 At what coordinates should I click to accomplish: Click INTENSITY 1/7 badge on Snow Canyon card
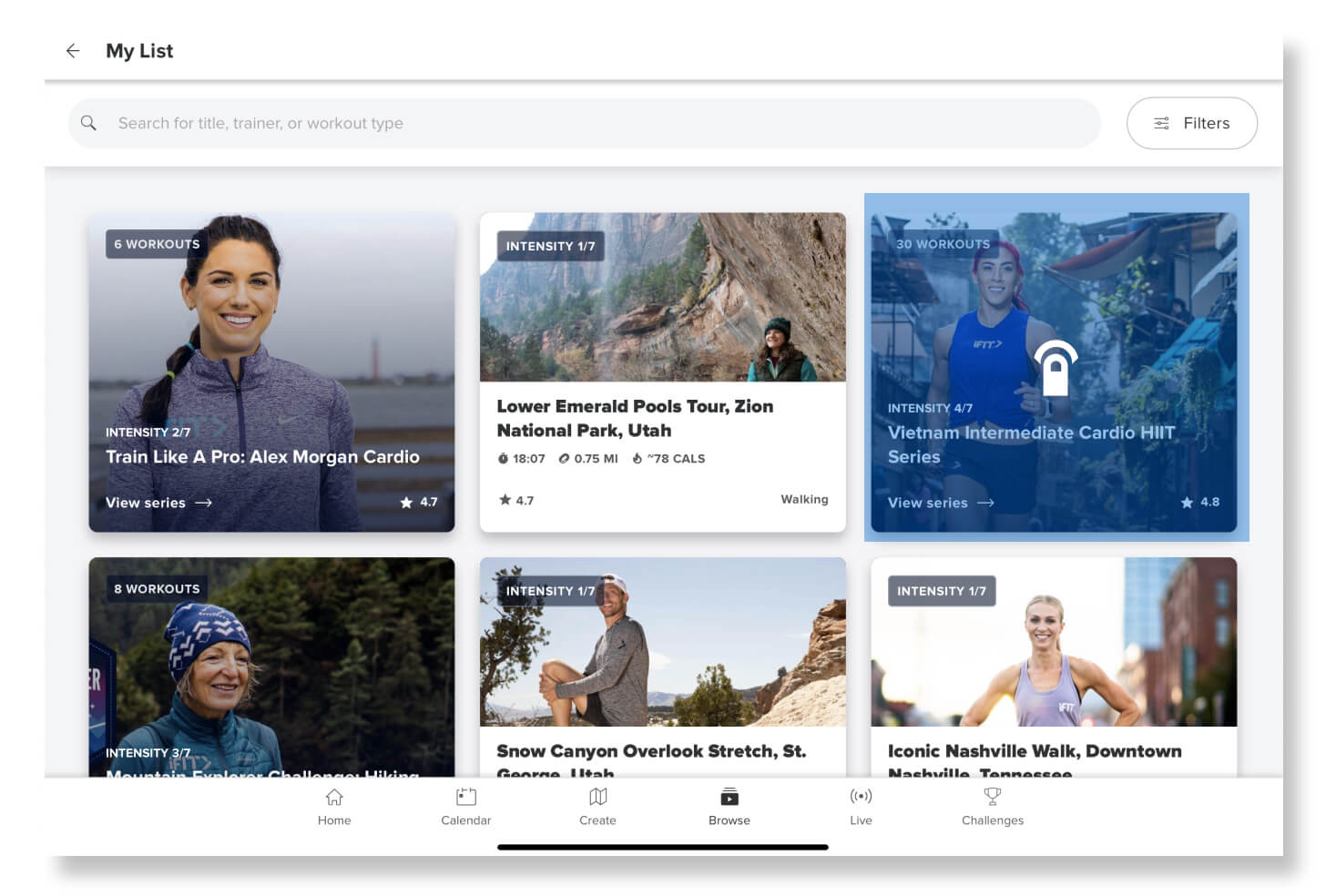(550, 591)
